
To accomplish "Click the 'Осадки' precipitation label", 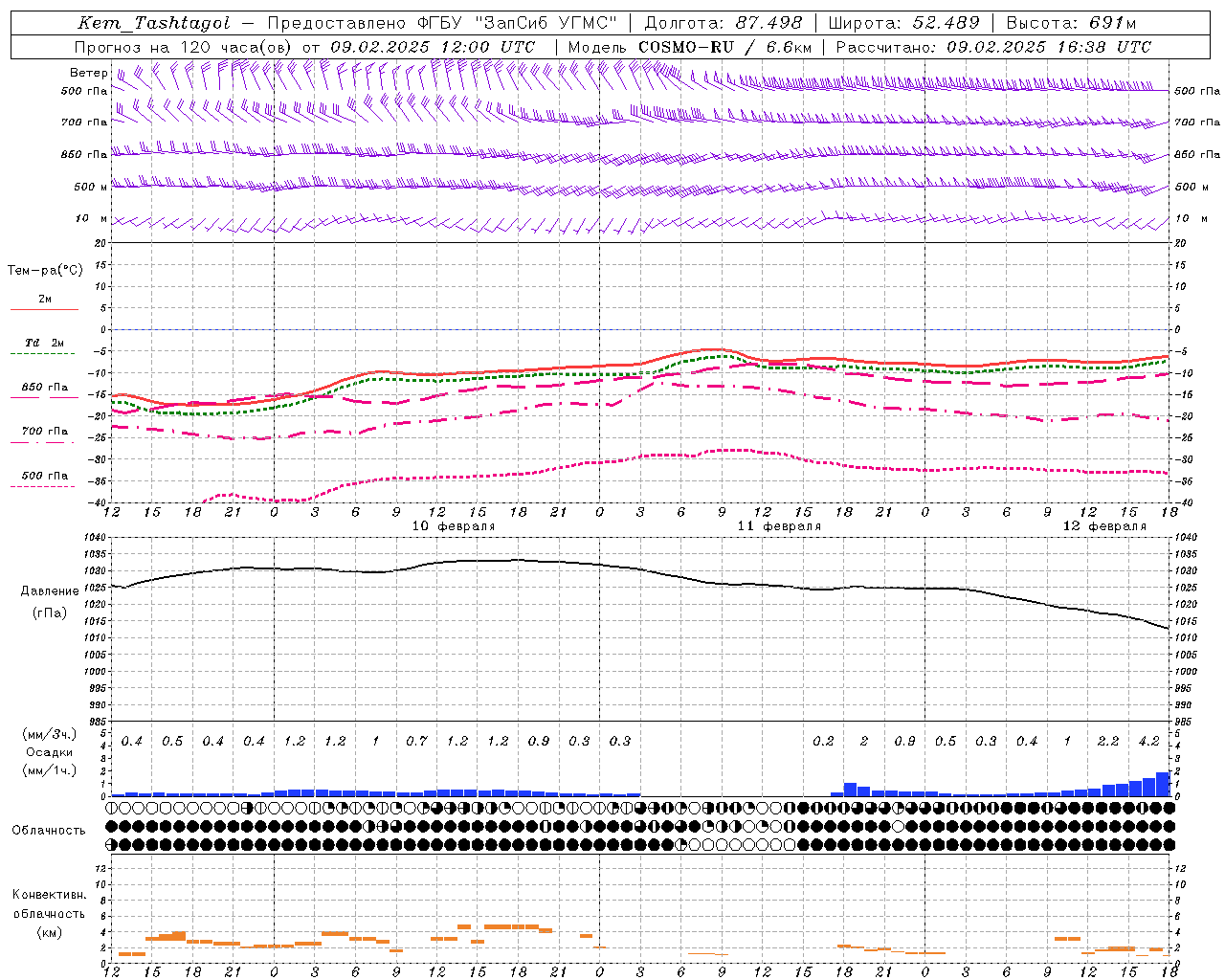I will [x=49, y=752].
